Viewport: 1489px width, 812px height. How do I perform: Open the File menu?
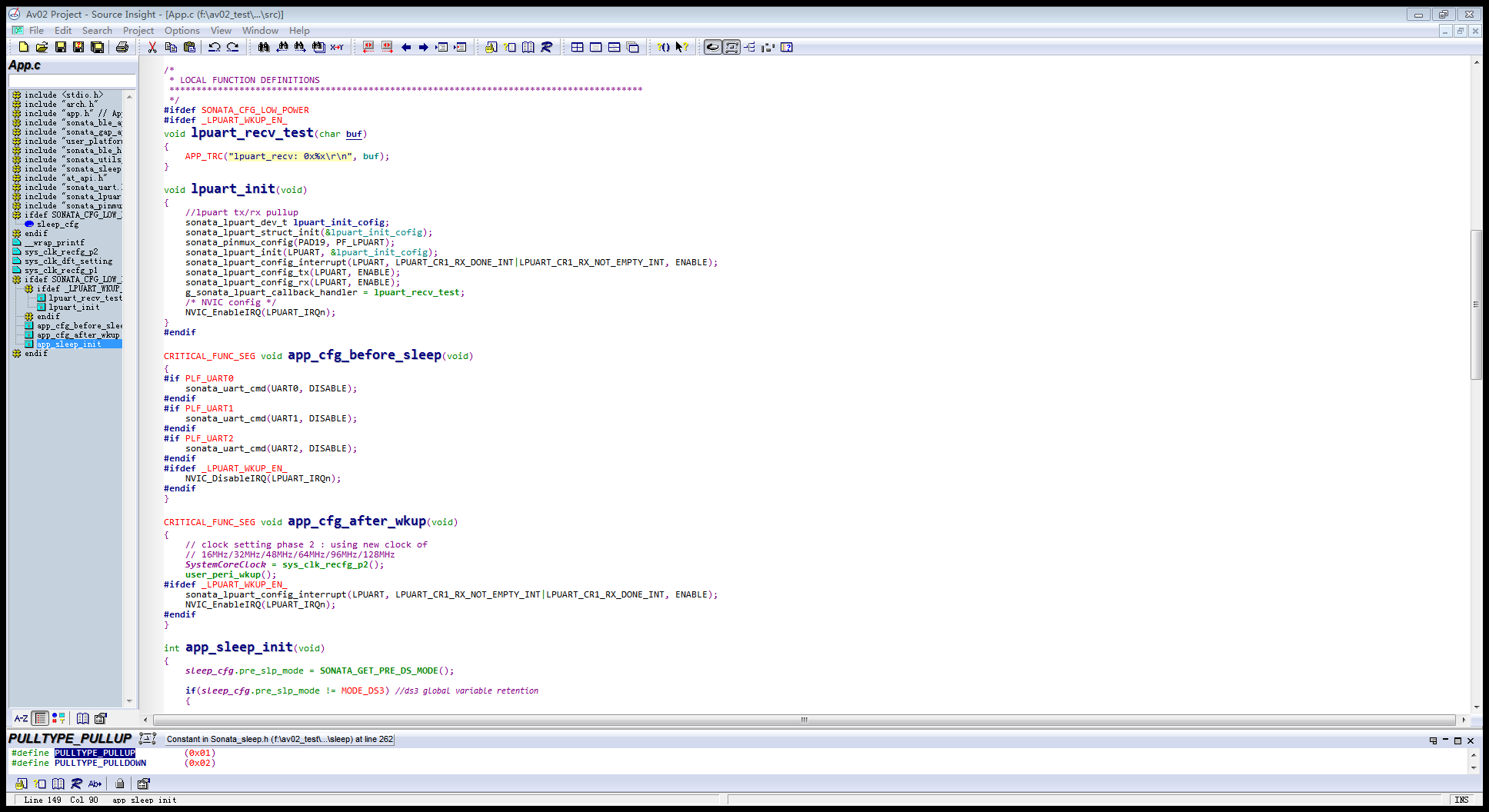click(x=36, y=31)
